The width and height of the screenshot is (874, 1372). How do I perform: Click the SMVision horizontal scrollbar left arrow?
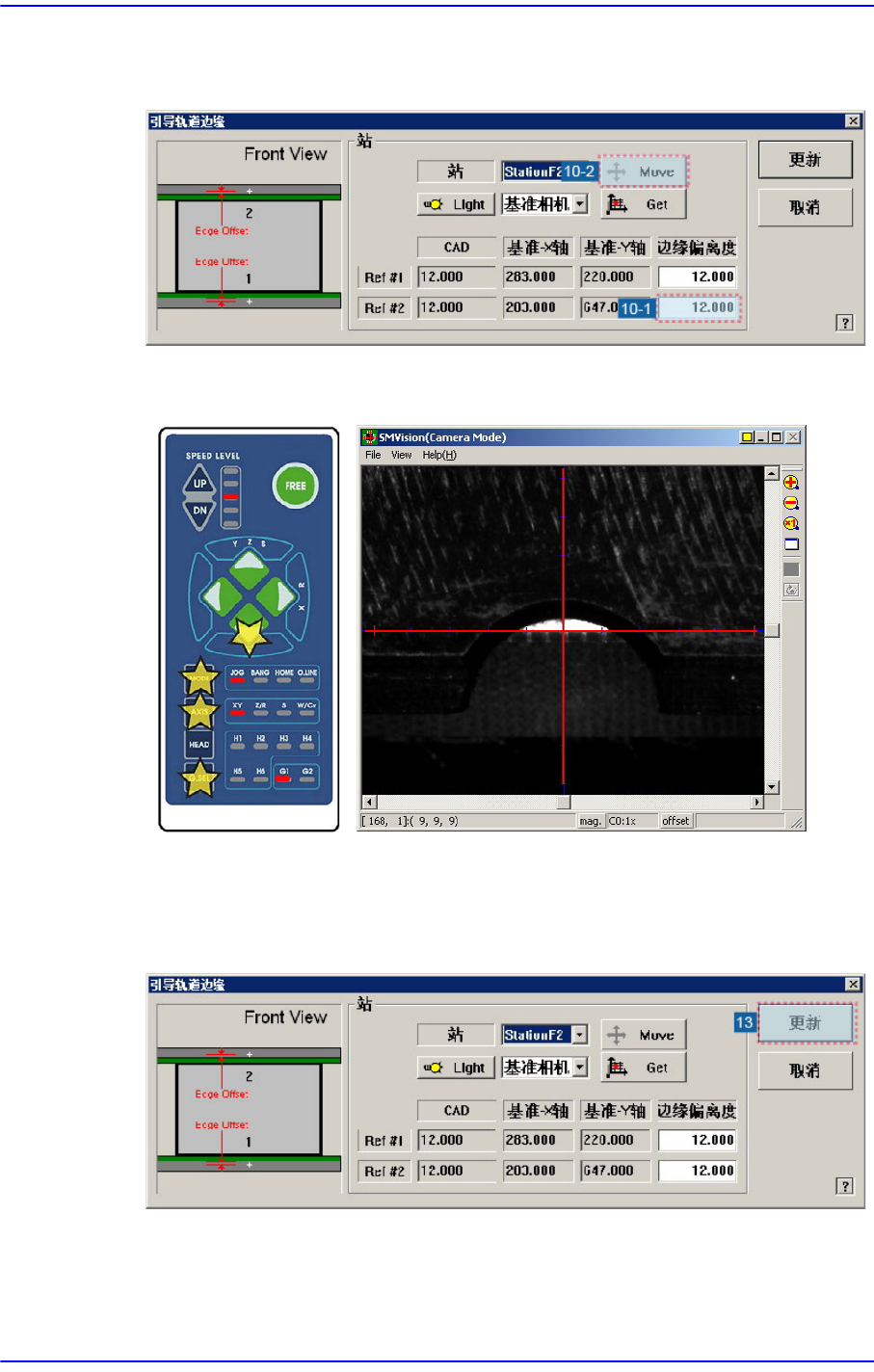[369, 802]
